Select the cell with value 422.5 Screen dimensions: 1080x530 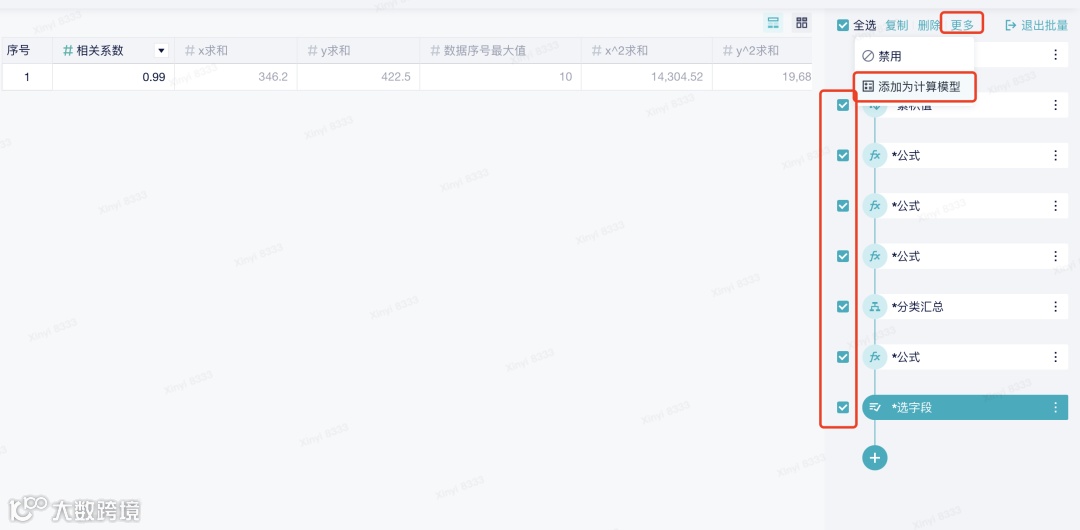coord(359,77)
